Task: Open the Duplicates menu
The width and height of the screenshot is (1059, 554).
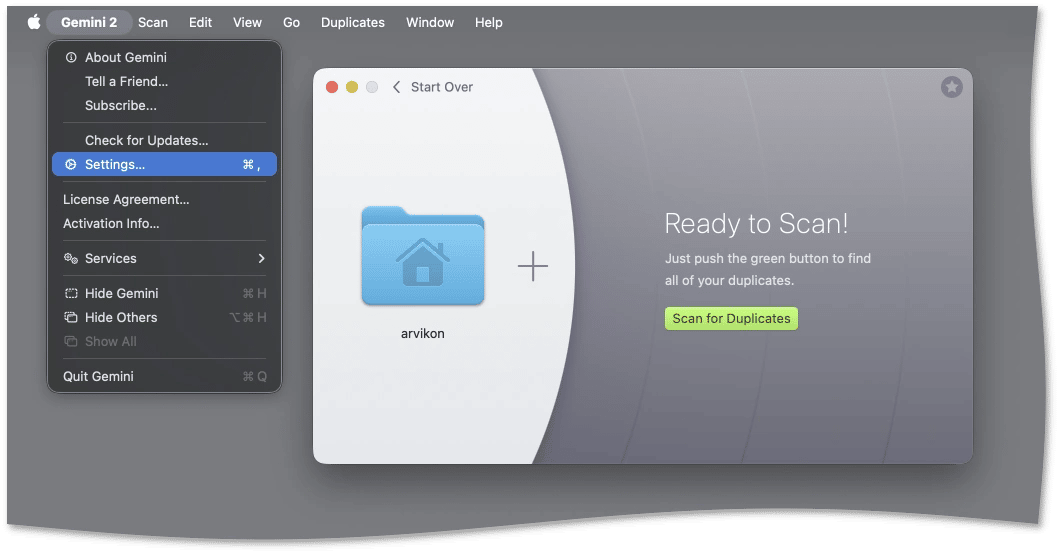Action: [352, 22]
